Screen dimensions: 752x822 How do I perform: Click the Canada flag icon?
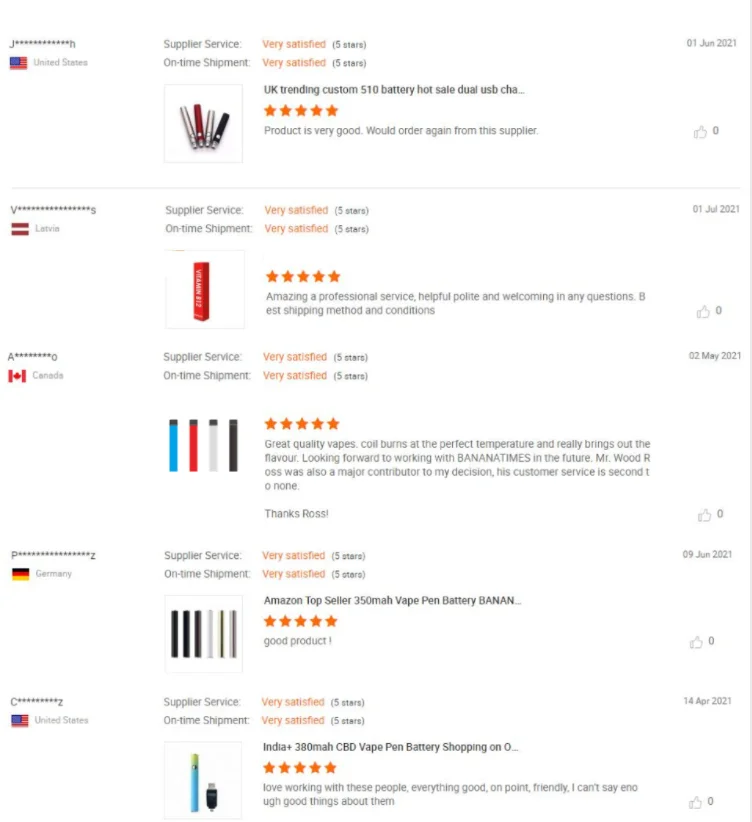coord(17,376)
